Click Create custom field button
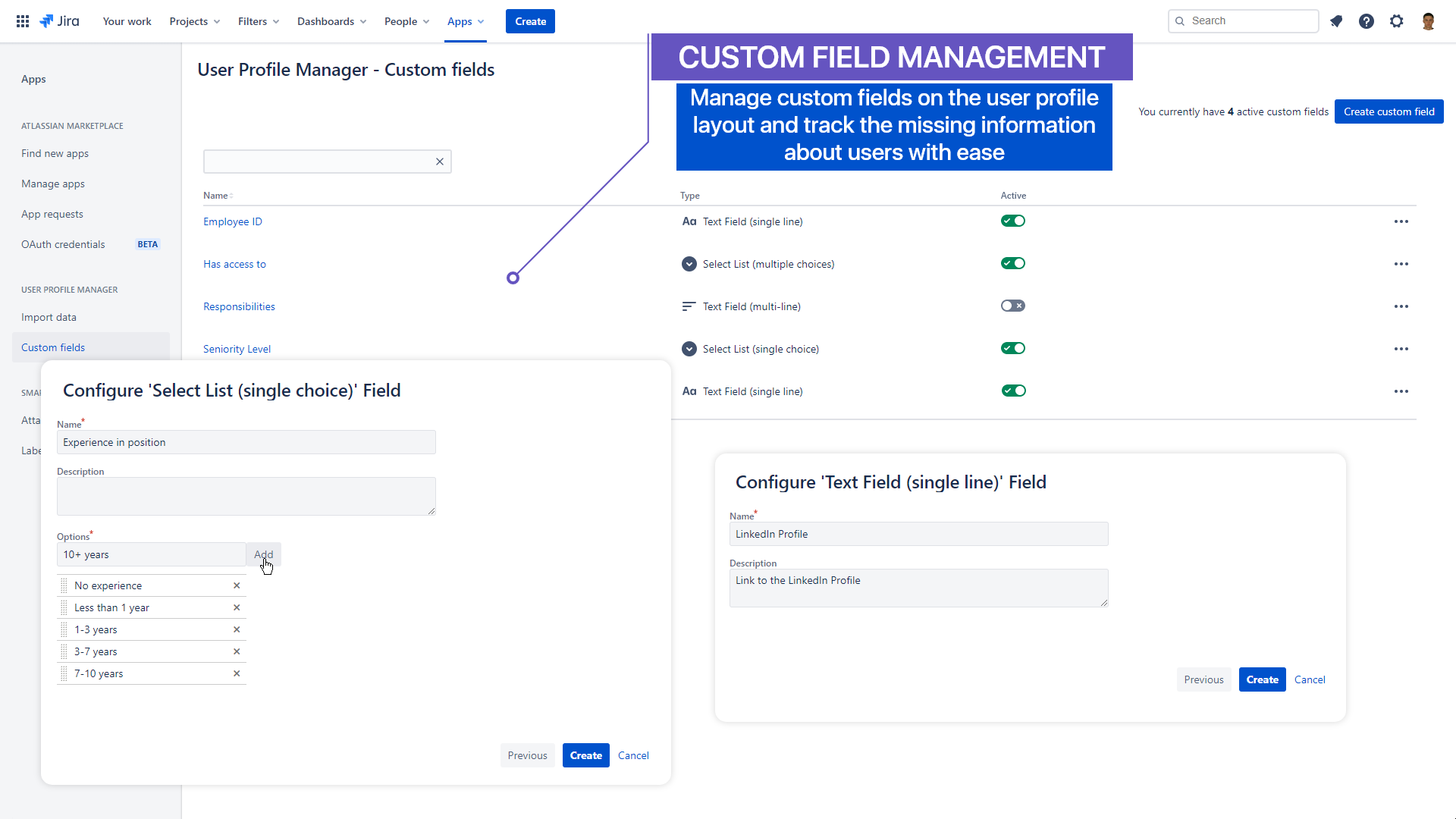The width and height of the screenshot is (1456, 819). (1389, 111)
